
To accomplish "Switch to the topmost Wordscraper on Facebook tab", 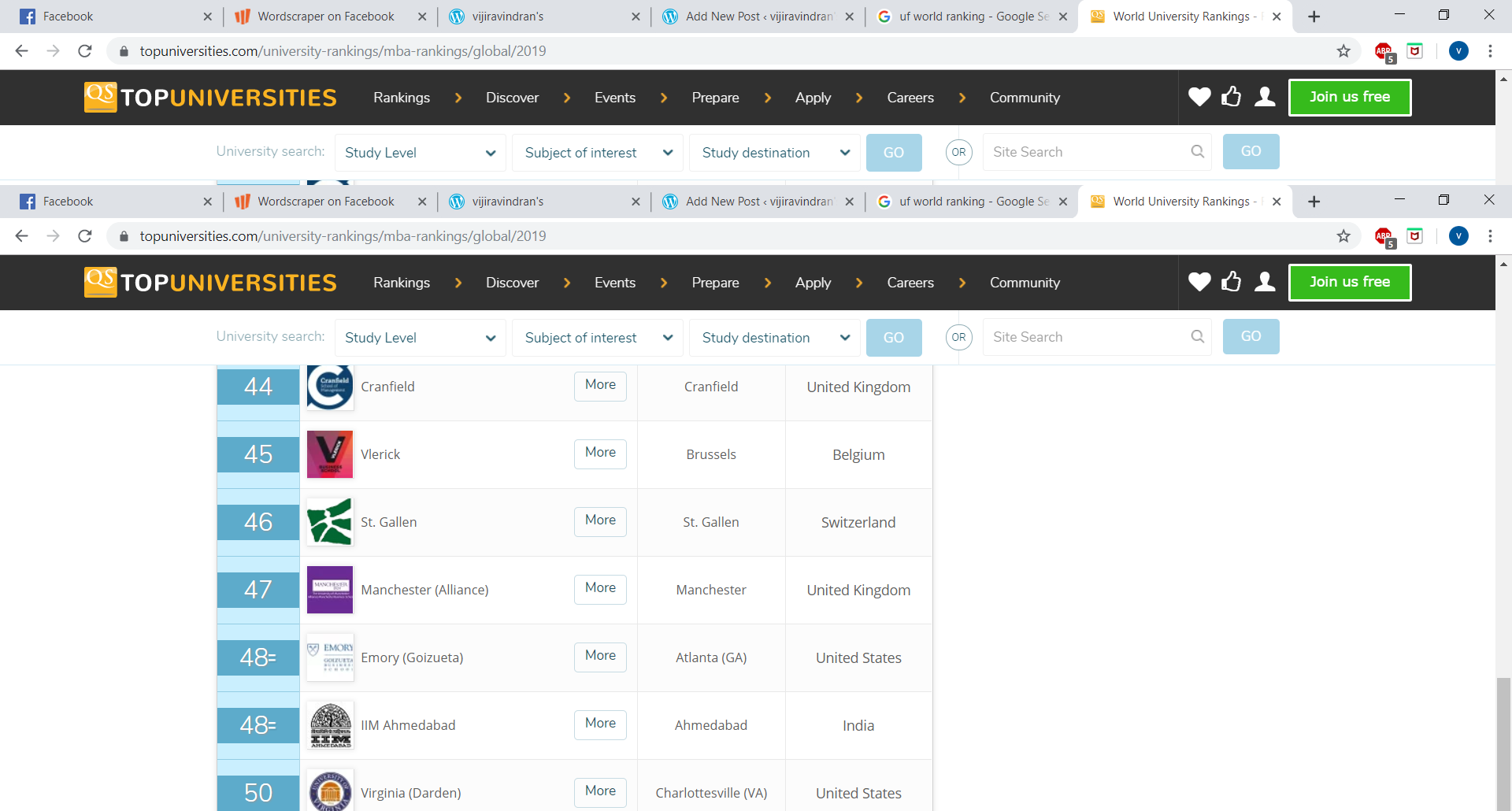I will coord(326,17).
